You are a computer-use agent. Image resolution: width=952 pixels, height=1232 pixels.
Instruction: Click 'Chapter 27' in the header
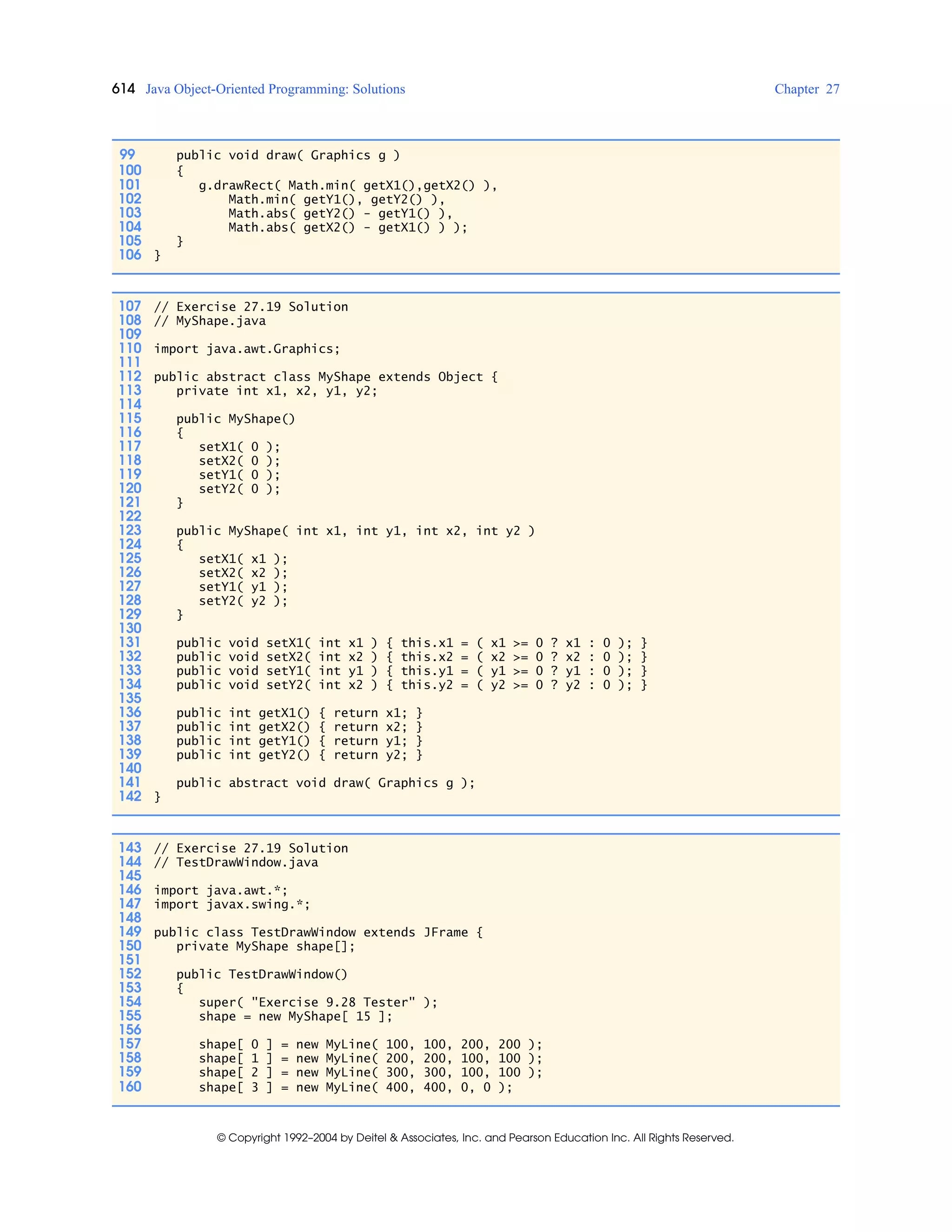[807, 89]
